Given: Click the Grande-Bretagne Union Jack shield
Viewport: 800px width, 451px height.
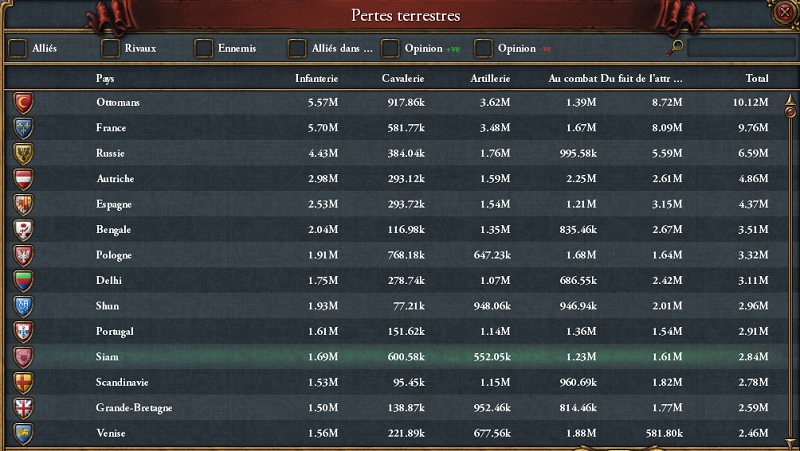Looking at the screenshot, I should (x=23, y=408).
